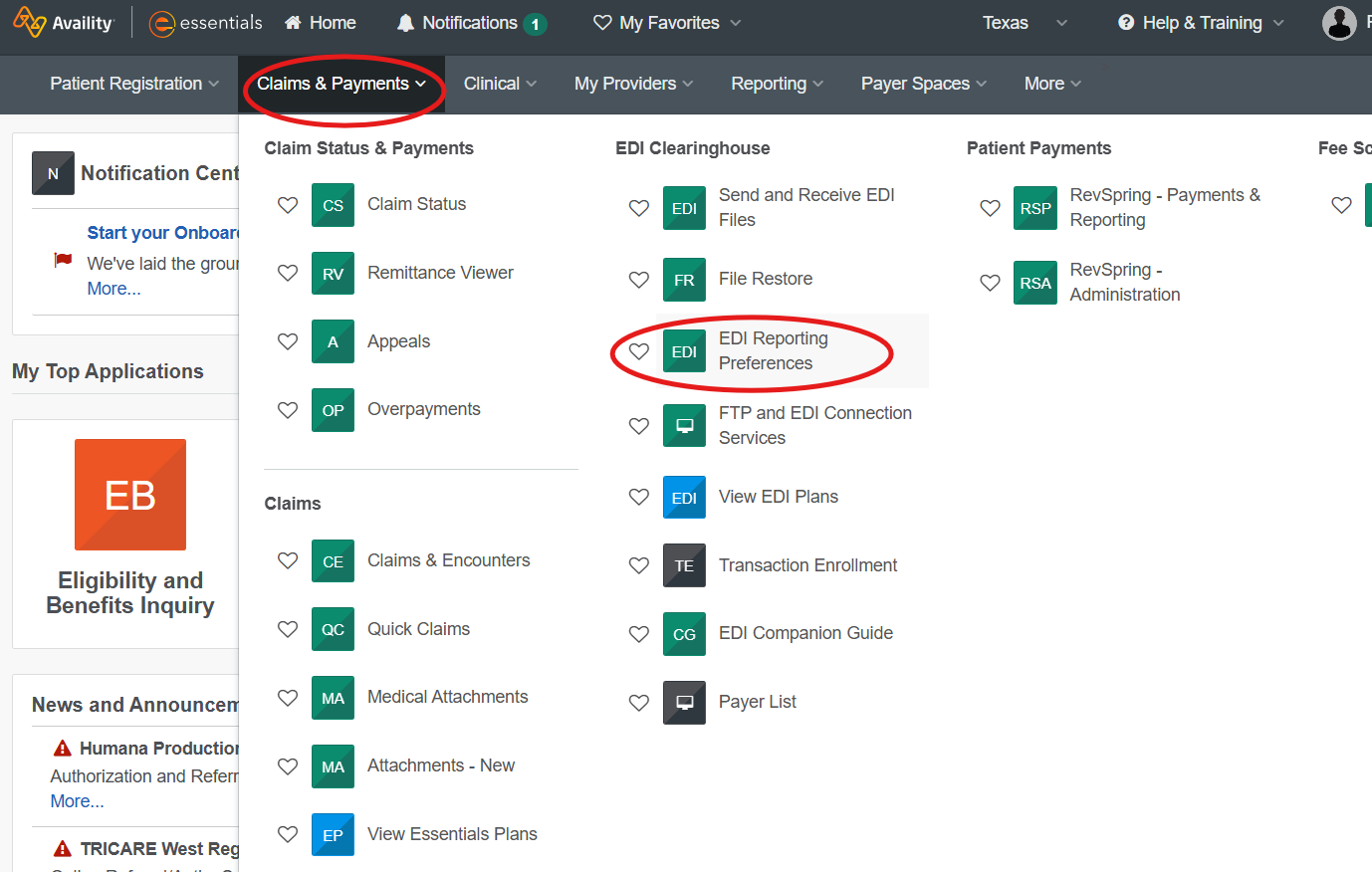Open the Claims & Encounters CE icon
The image size is (1372, 872).
[x=333, y=561]
